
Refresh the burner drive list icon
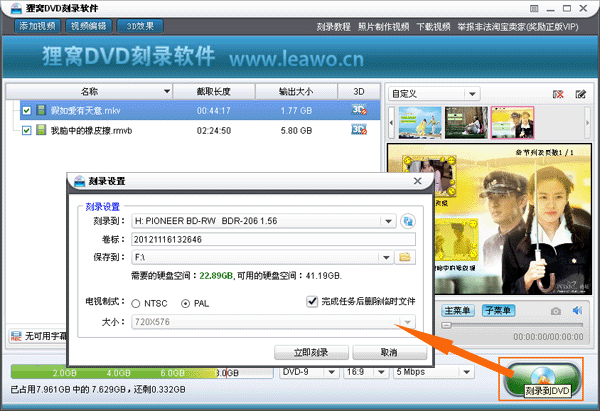(408, 221)
